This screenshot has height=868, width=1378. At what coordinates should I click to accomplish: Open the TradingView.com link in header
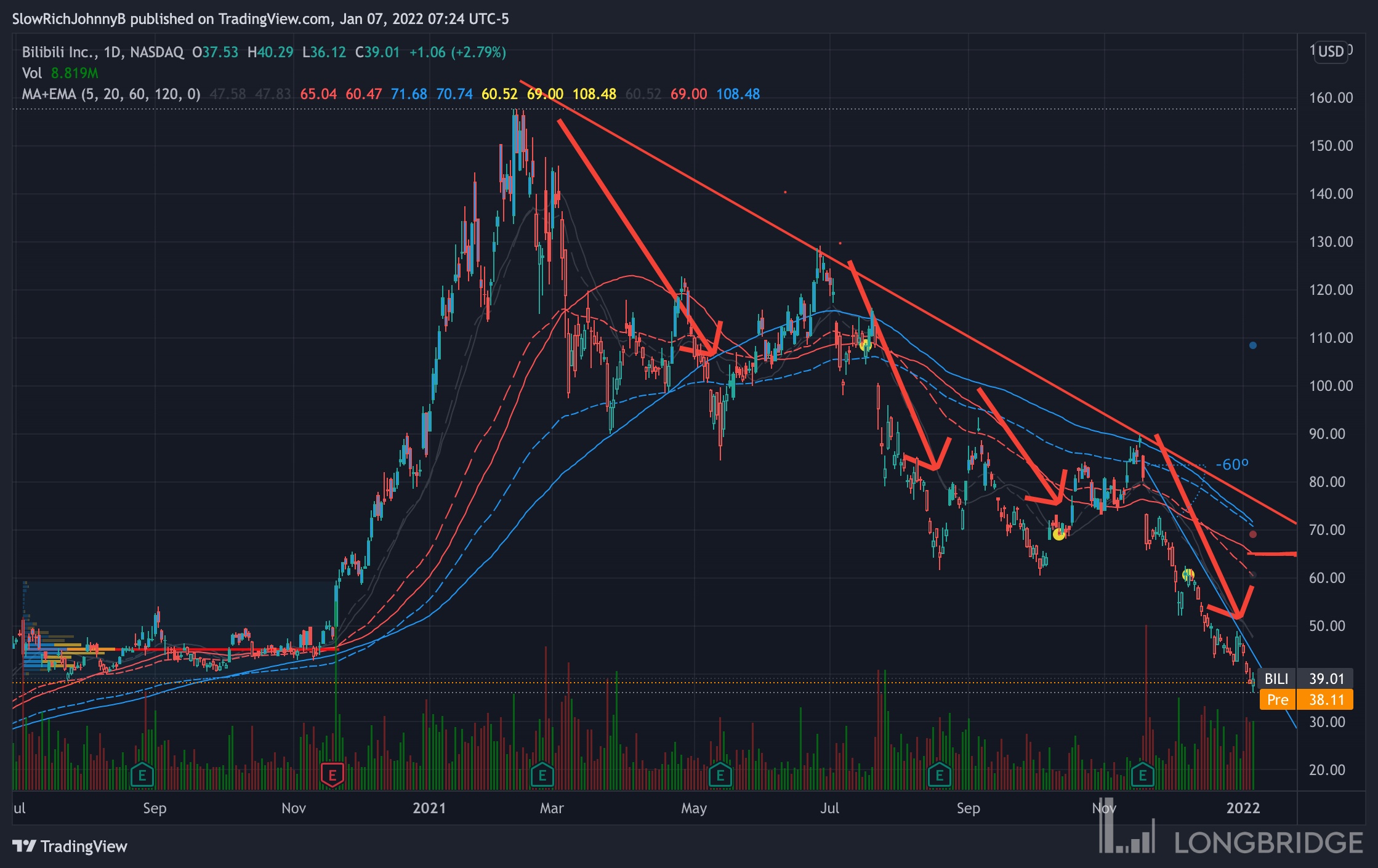[x=274, y=19]
